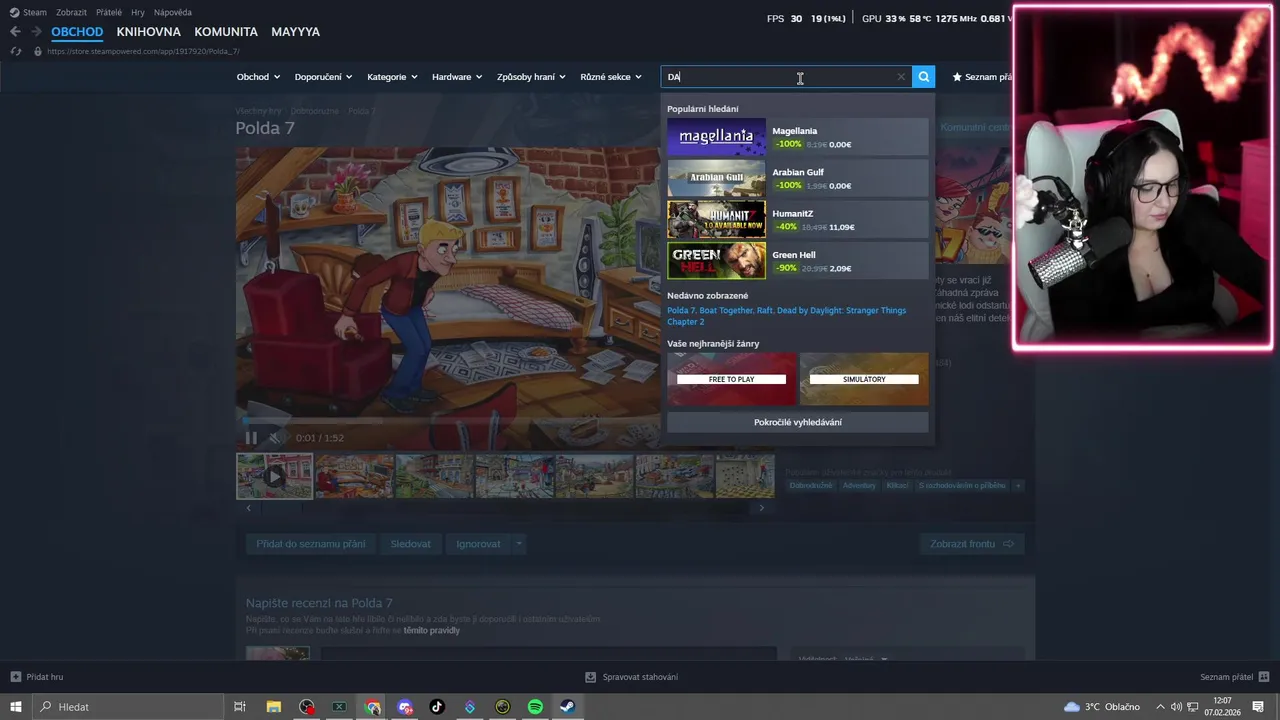1280x720 pixels.
Task: Expand the Hardware dropdown
Action: pos(457,77)
